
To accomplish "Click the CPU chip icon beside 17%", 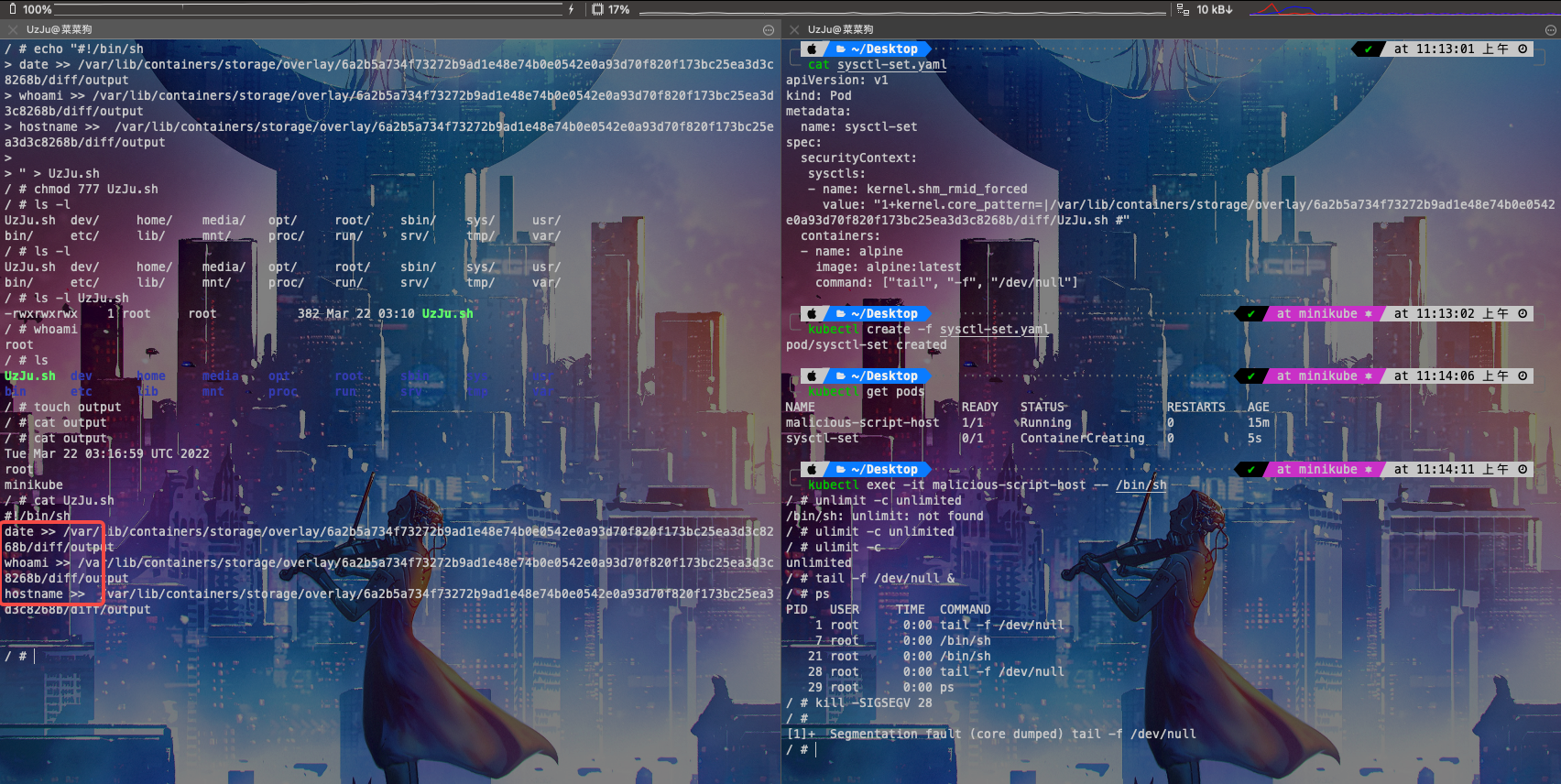I will (x=597, y=9).
